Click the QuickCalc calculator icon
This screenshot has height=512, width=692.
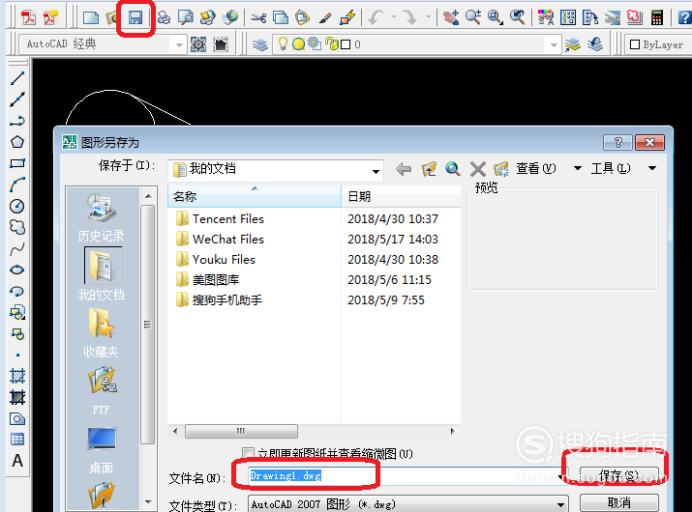[657, 18]
